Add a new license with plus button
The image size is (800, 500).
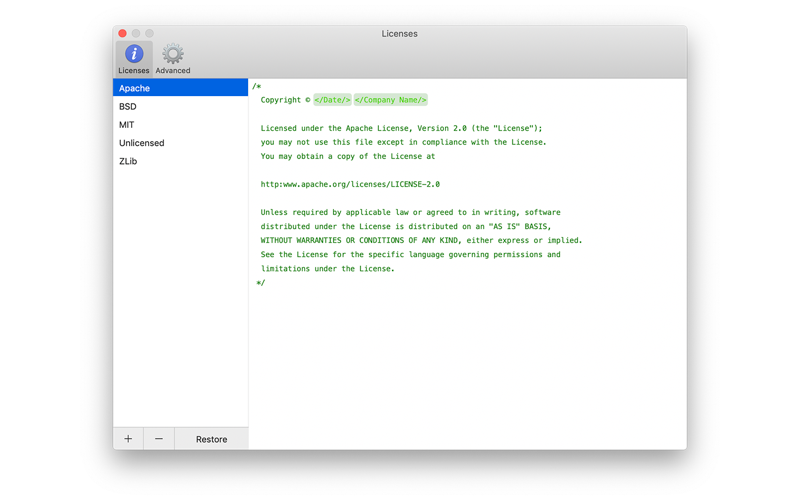point(128,439)
